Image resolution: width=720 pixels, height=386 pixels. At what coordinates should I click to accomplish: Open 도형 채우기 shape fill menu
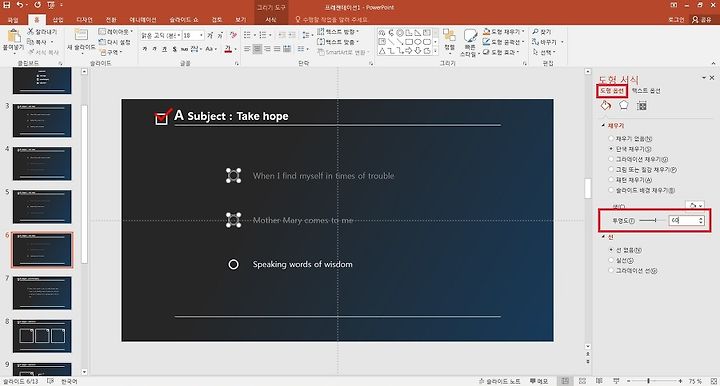pyautogui.click(x=503, y=32)
